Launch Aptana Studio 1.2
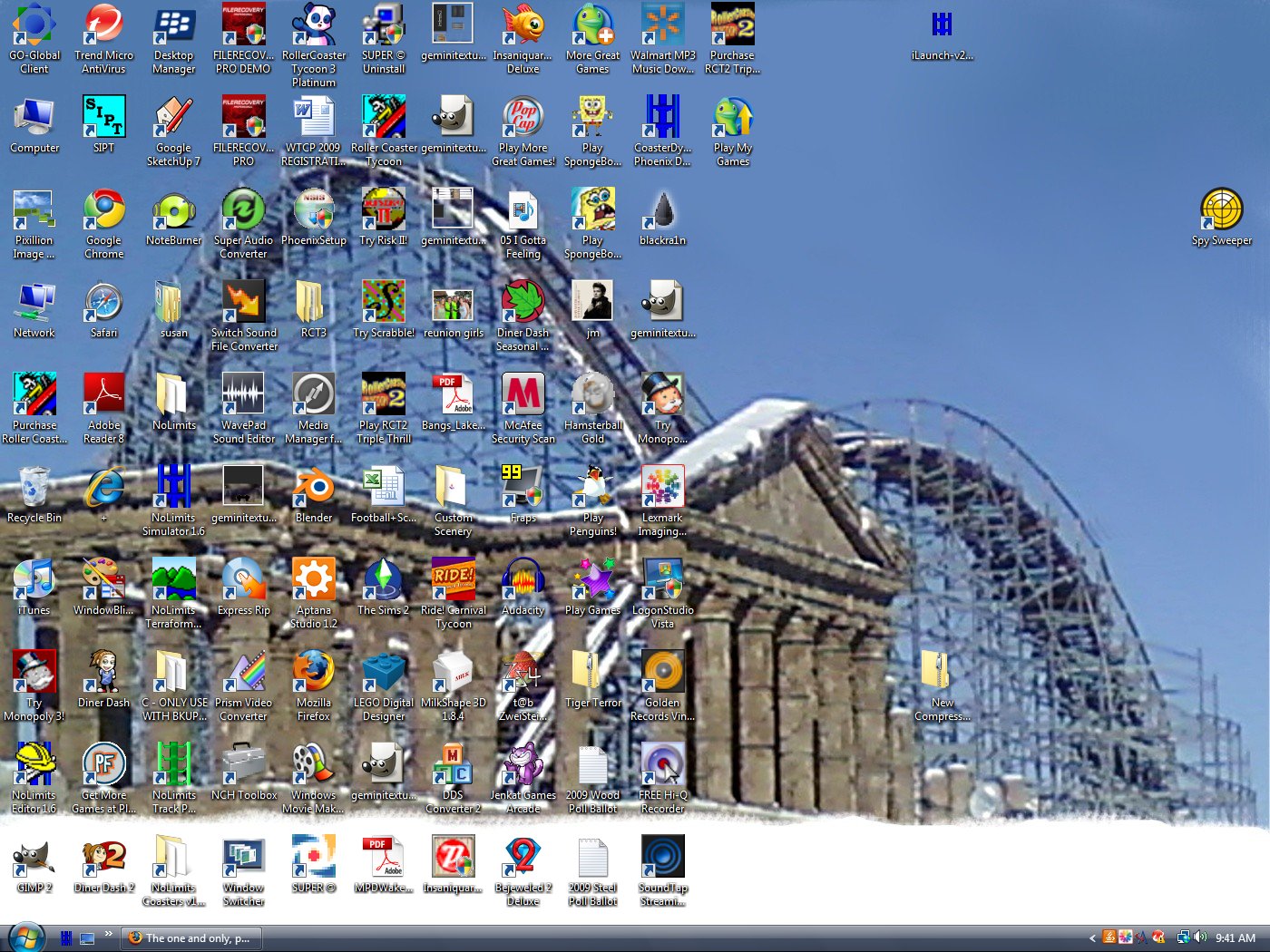Screen dimensions: 1270x952 click(x=314, y=593)
